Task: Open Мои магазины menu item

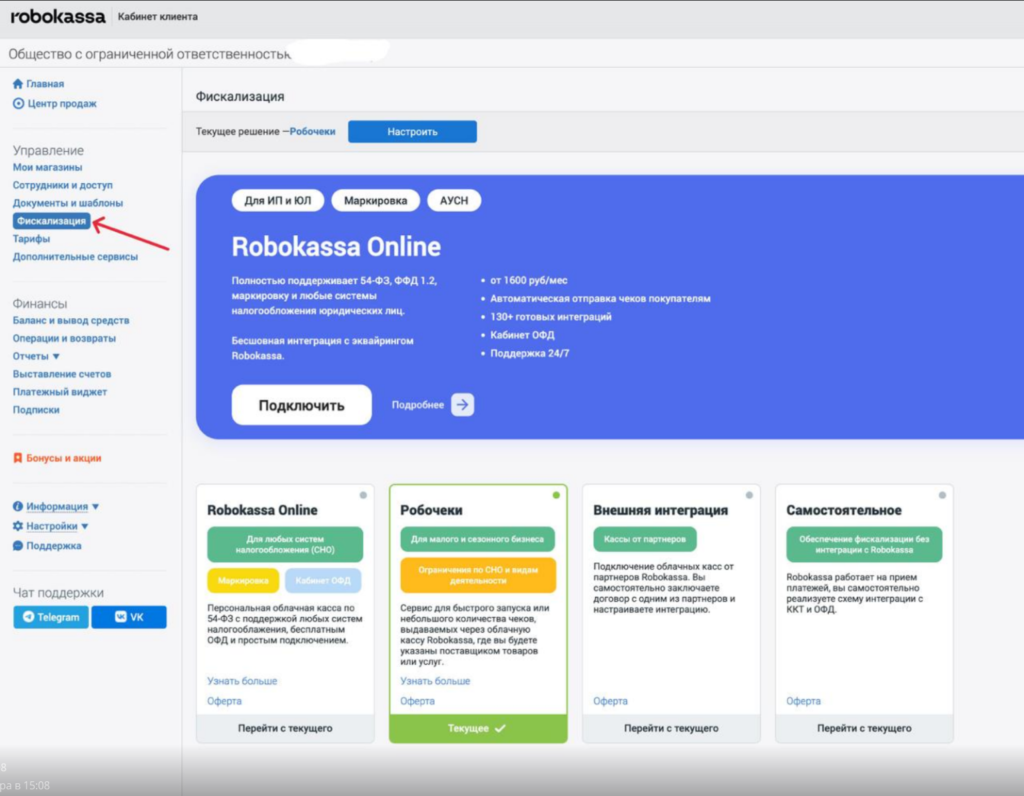Action: [x=47, y=167]
